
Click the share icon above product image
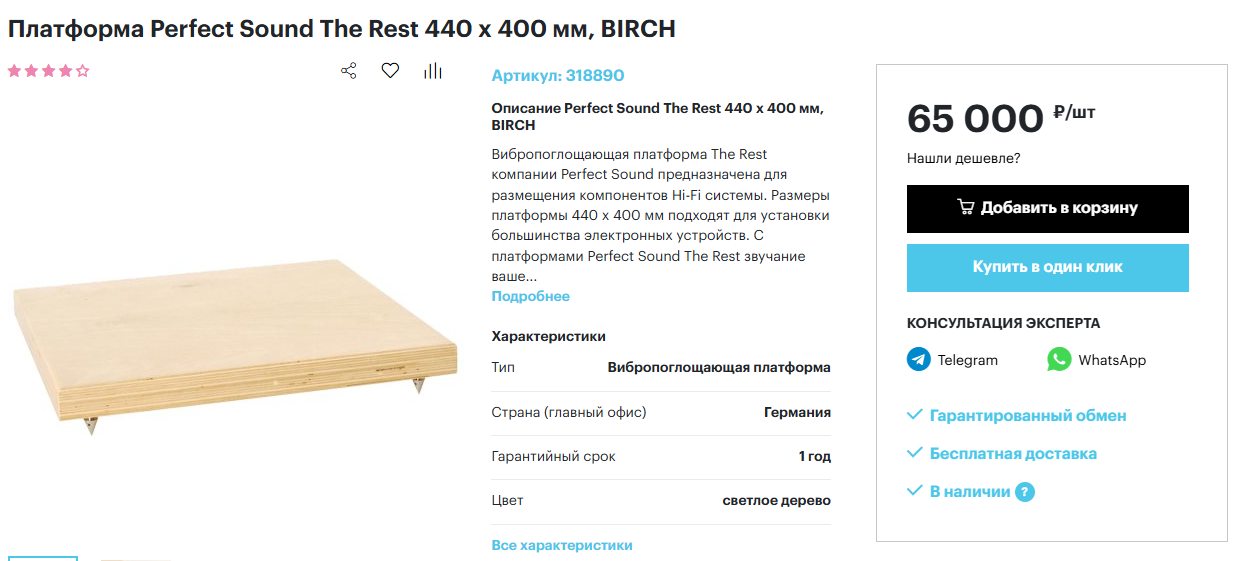(348, 71)
